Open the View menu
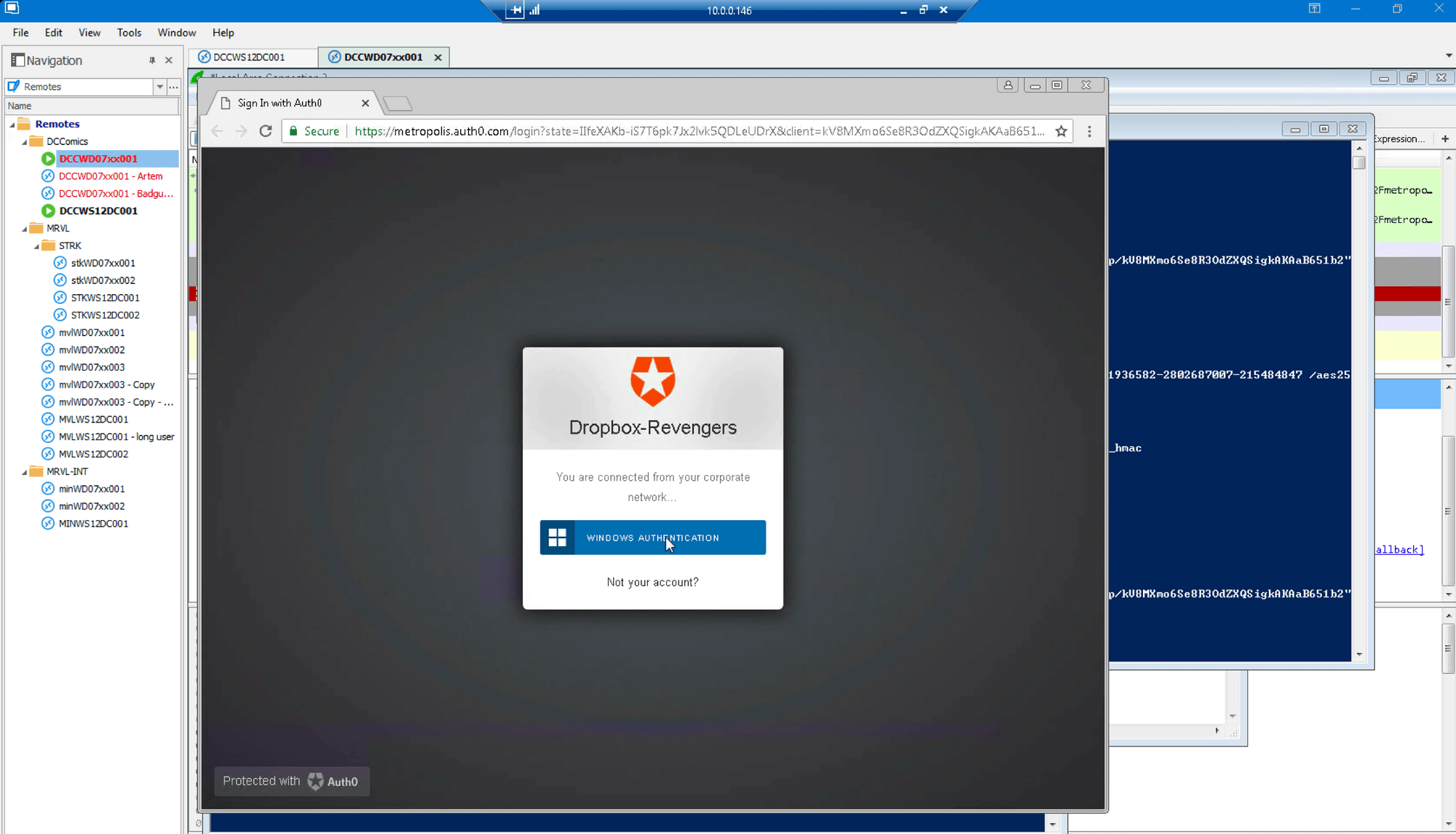 (x=90, y=33)
